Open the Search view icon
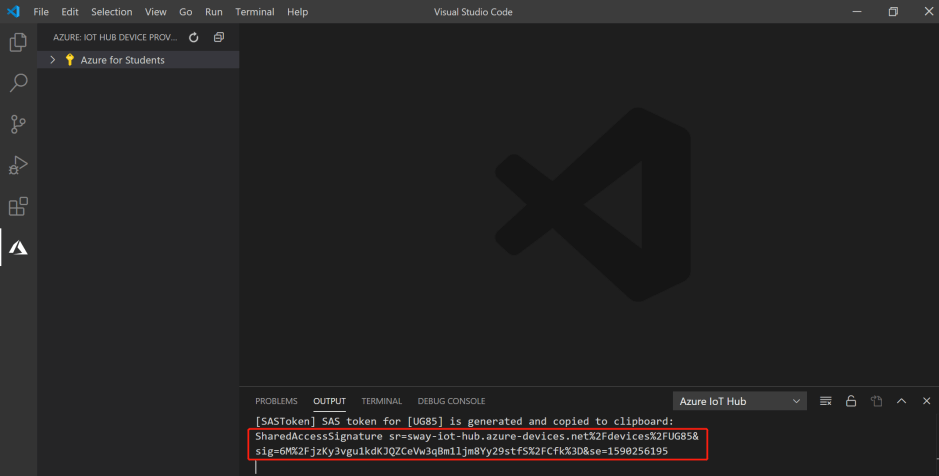Screen dimensions: 939x476 click(18, 84)
